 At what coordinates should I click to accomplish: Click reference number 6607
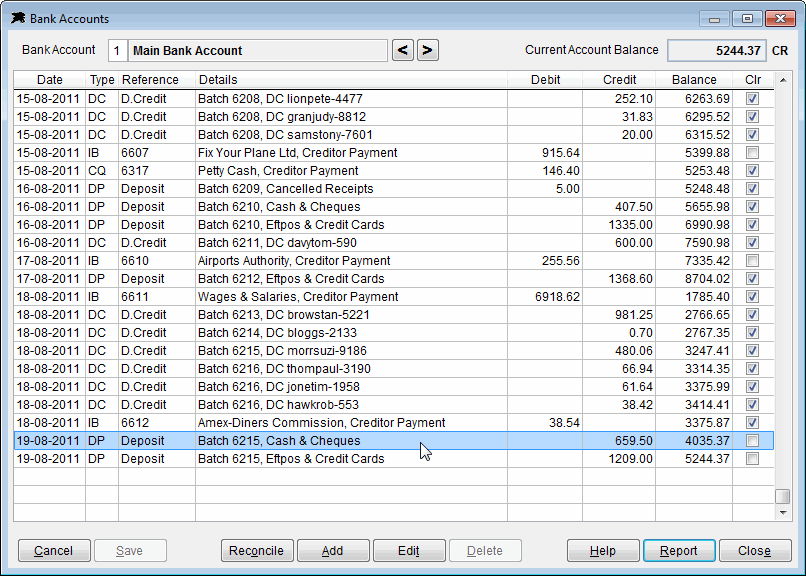(135, 153)
